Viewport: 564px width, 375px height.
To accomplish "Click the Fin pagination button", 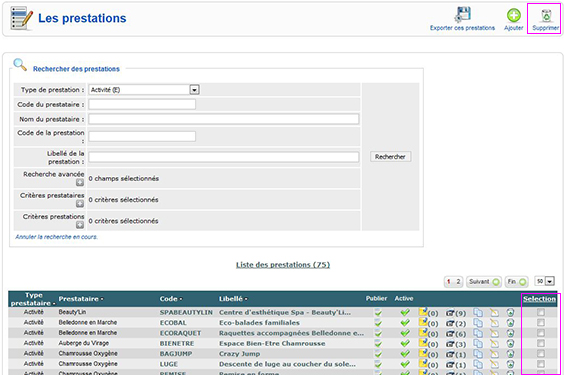I will (x=517, y=282).
